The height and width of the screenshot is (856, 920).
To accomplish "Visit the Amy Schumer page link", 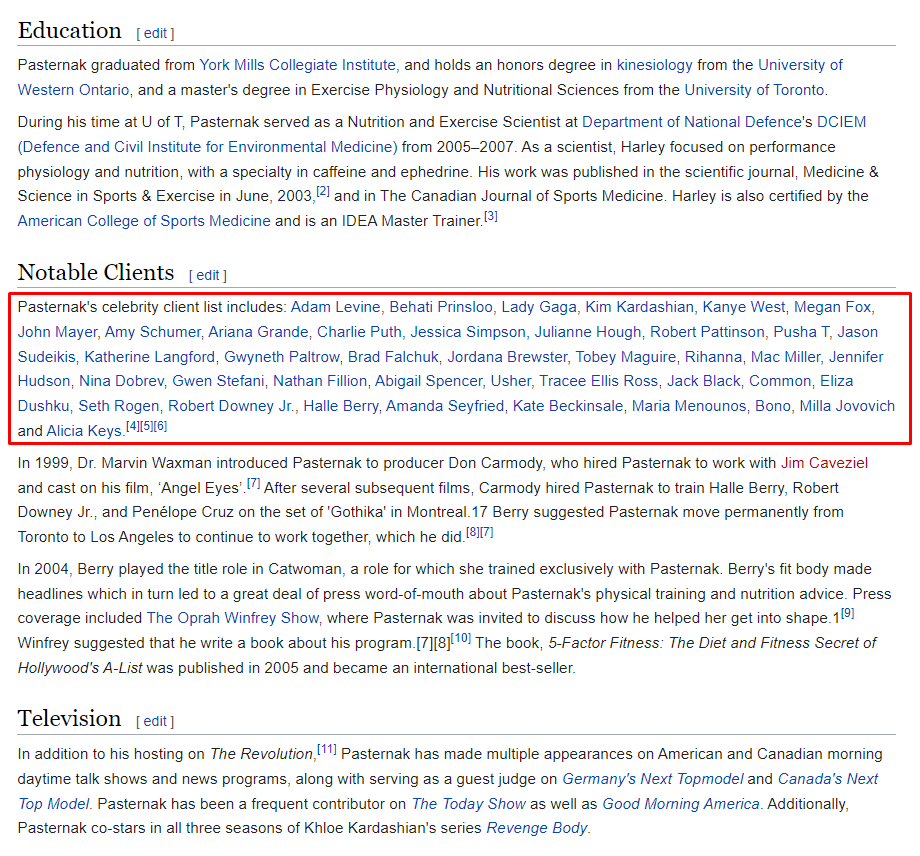I will tap(153, 331).
